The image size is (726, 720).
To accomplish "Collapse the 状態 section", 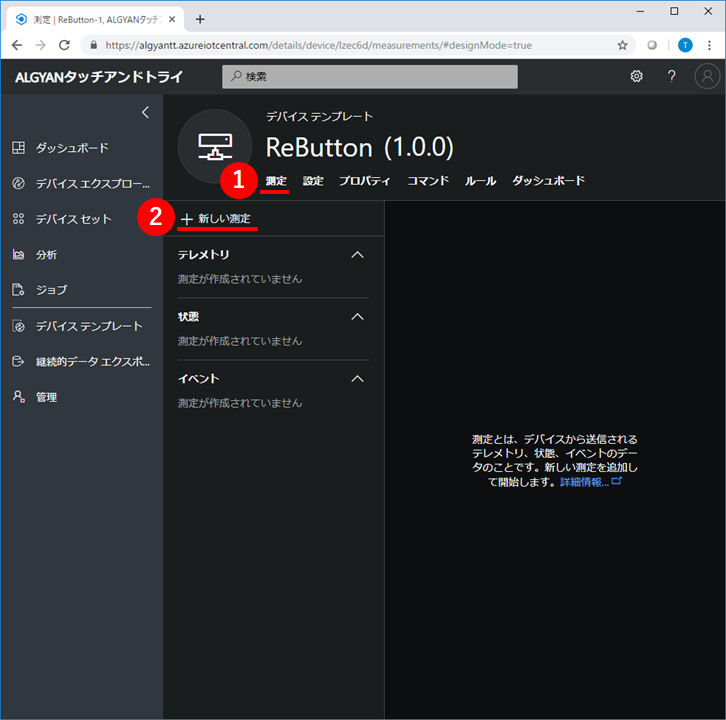I will 357,317.
